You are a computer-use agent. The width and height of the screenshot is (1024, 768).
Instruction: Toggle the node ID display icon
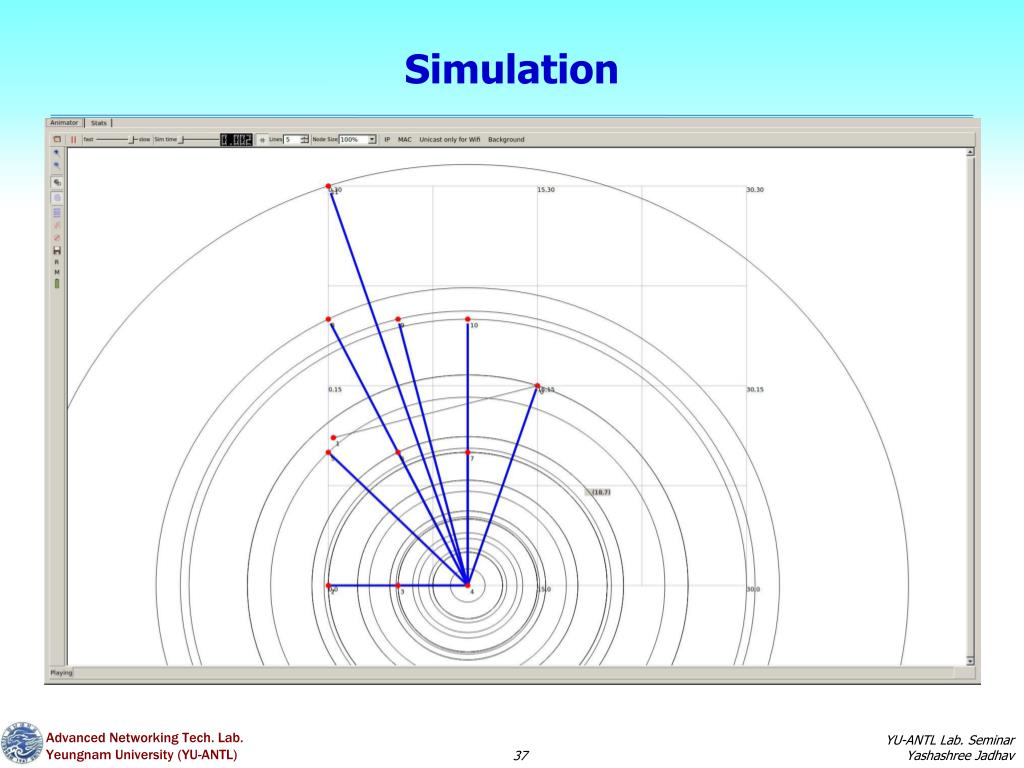click(x=57, y=182)
